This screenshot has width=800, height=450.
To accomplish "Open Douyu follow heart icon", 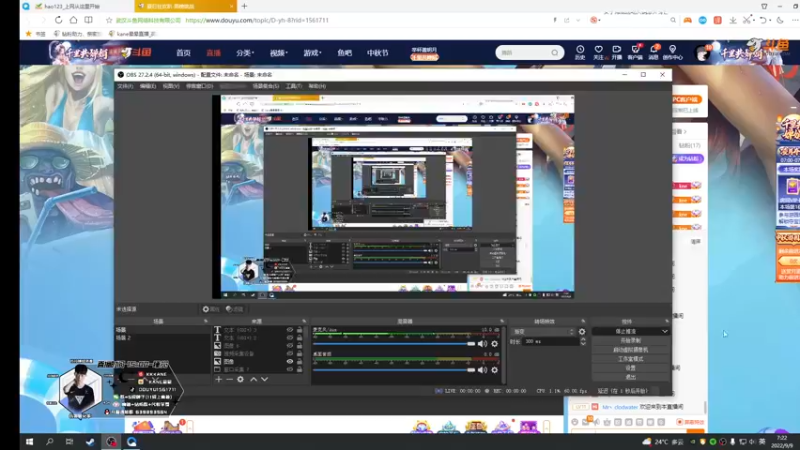I will pyautogui.click(x=598, y=52).
